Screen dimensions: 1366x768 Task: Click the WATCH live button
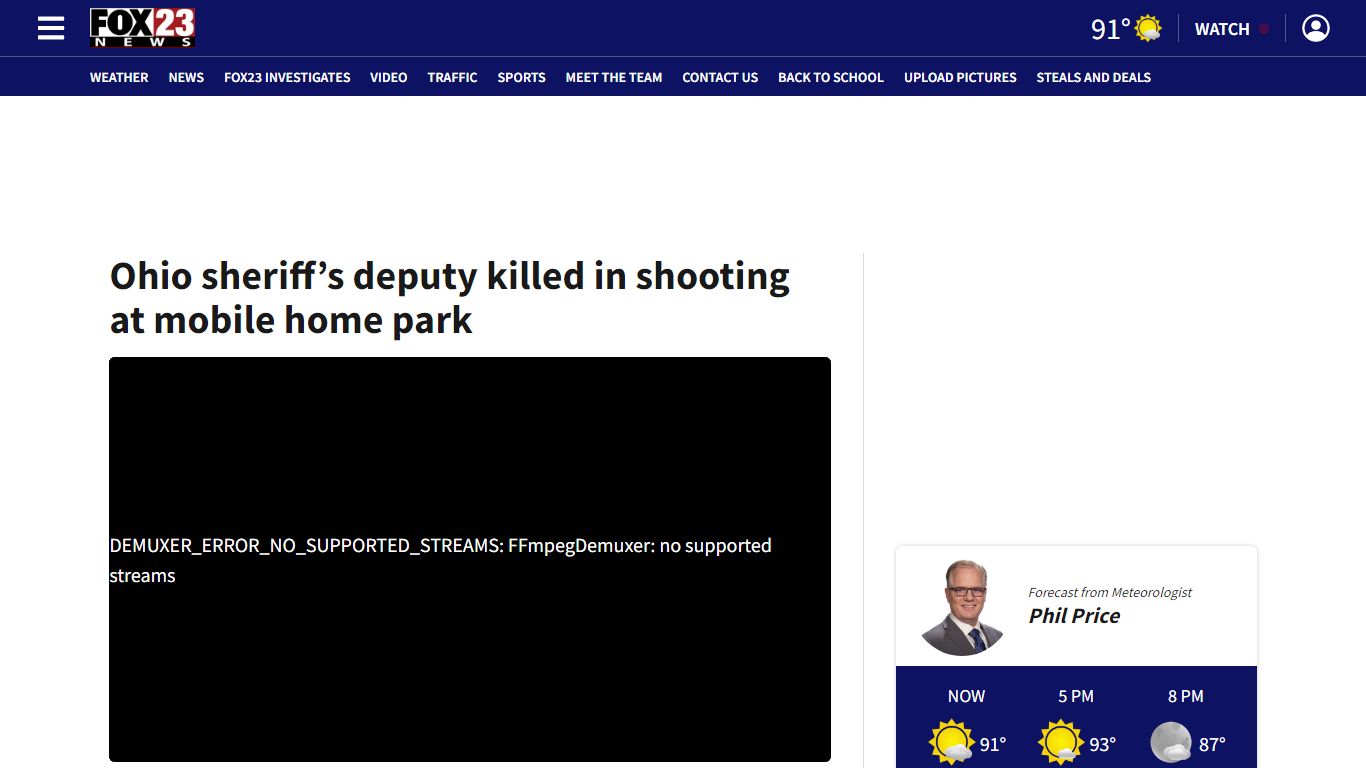[x=1231, y=29]
